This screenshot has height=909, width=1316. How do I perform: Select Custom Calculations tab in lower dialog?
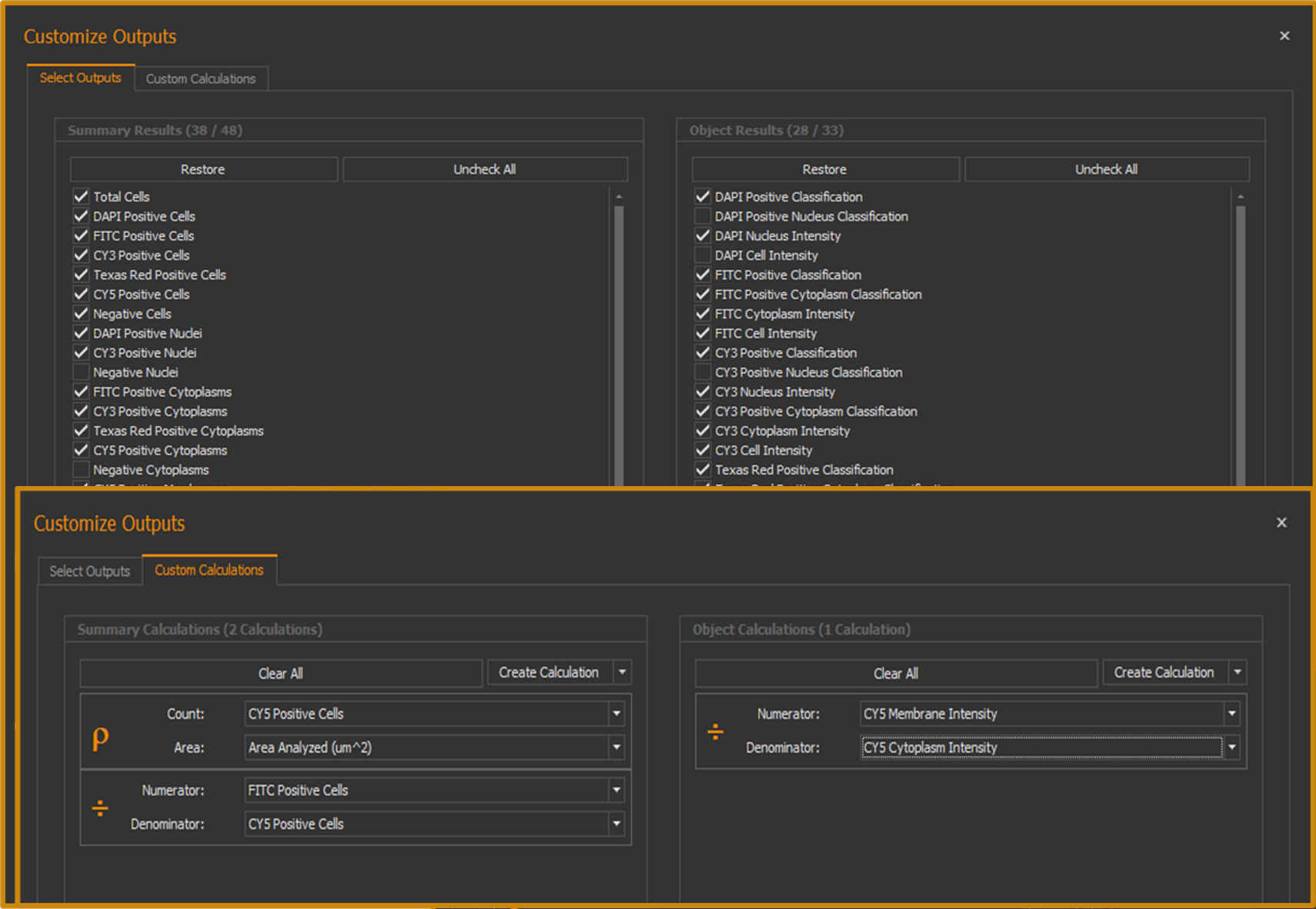point(209,570)
